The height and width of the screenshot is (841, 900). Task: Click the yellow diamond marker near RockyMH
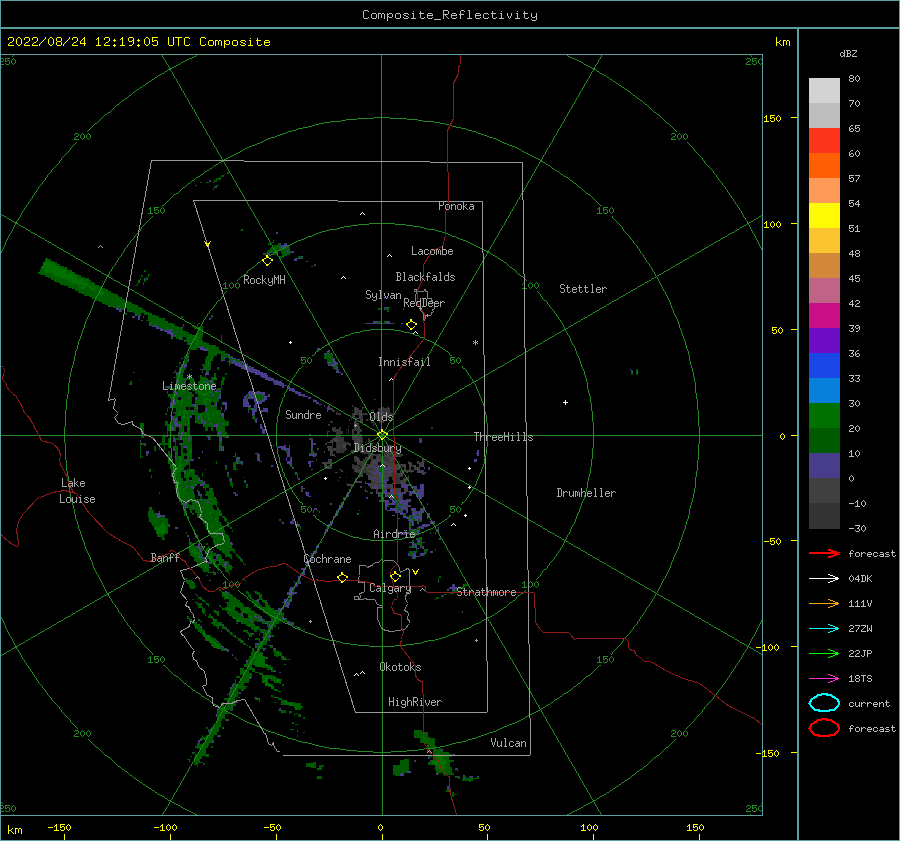(x=267, y=261)
